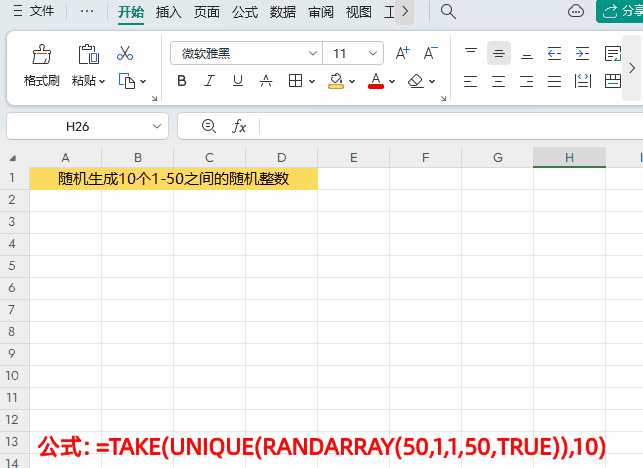Viewport: 643px width, 468px height.
Task: Select row 13 header
Action: [12, 442]
